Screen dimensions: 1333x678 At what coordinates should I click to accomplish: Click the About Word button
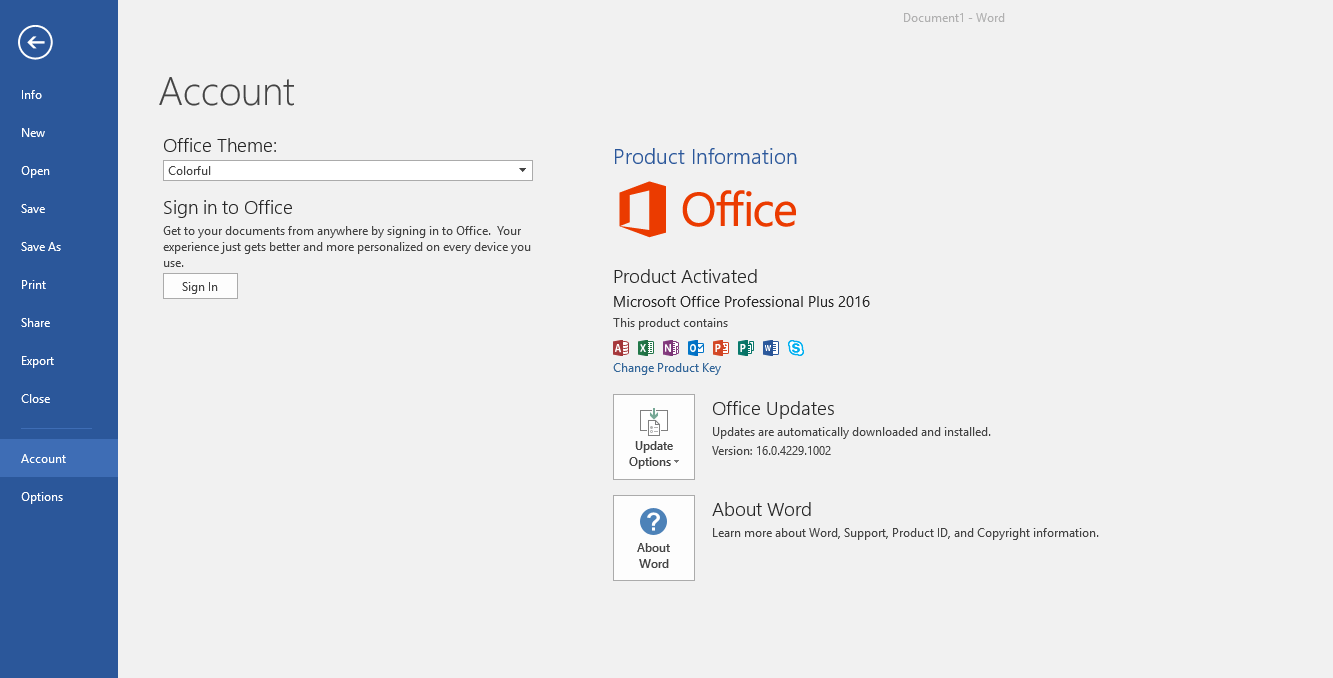pyautogui.click(x=654, y=538)
